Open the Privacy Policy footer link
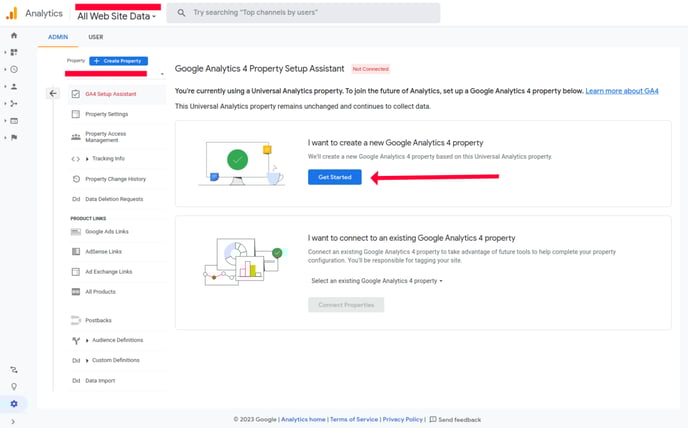688x428 pixels. 402,419
